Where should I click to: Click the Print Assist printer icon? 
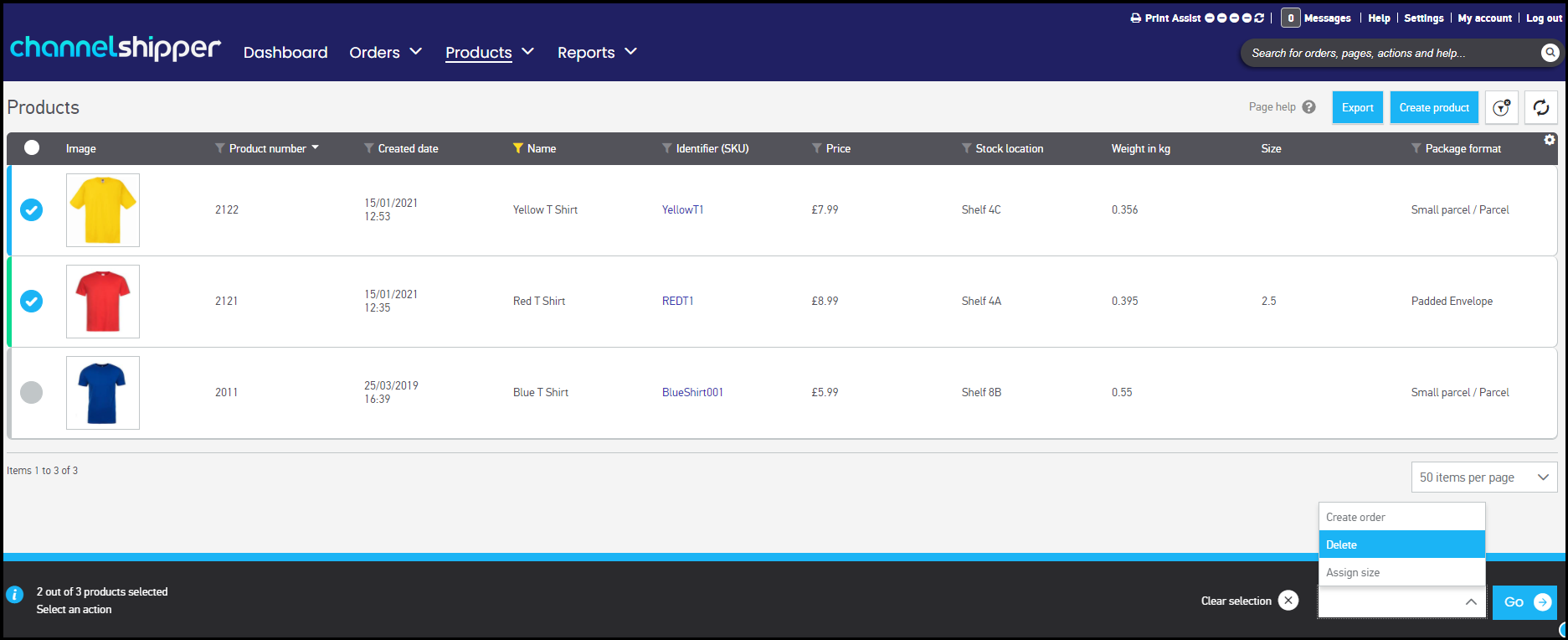tap(1135, 18)
